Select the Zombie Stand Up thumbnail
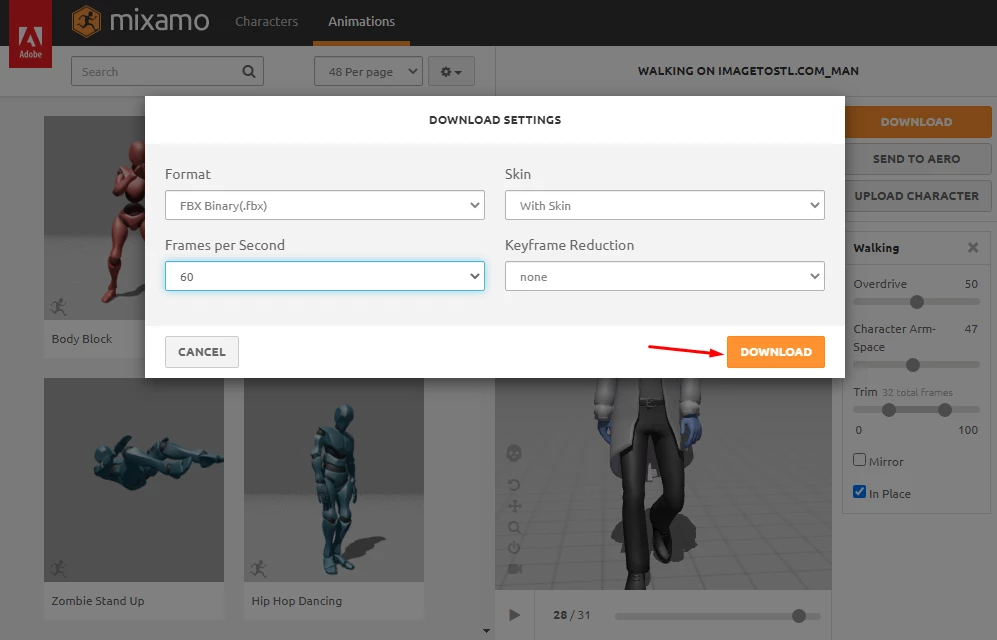Screen dimensions: 997x640 tap(134, 480)
